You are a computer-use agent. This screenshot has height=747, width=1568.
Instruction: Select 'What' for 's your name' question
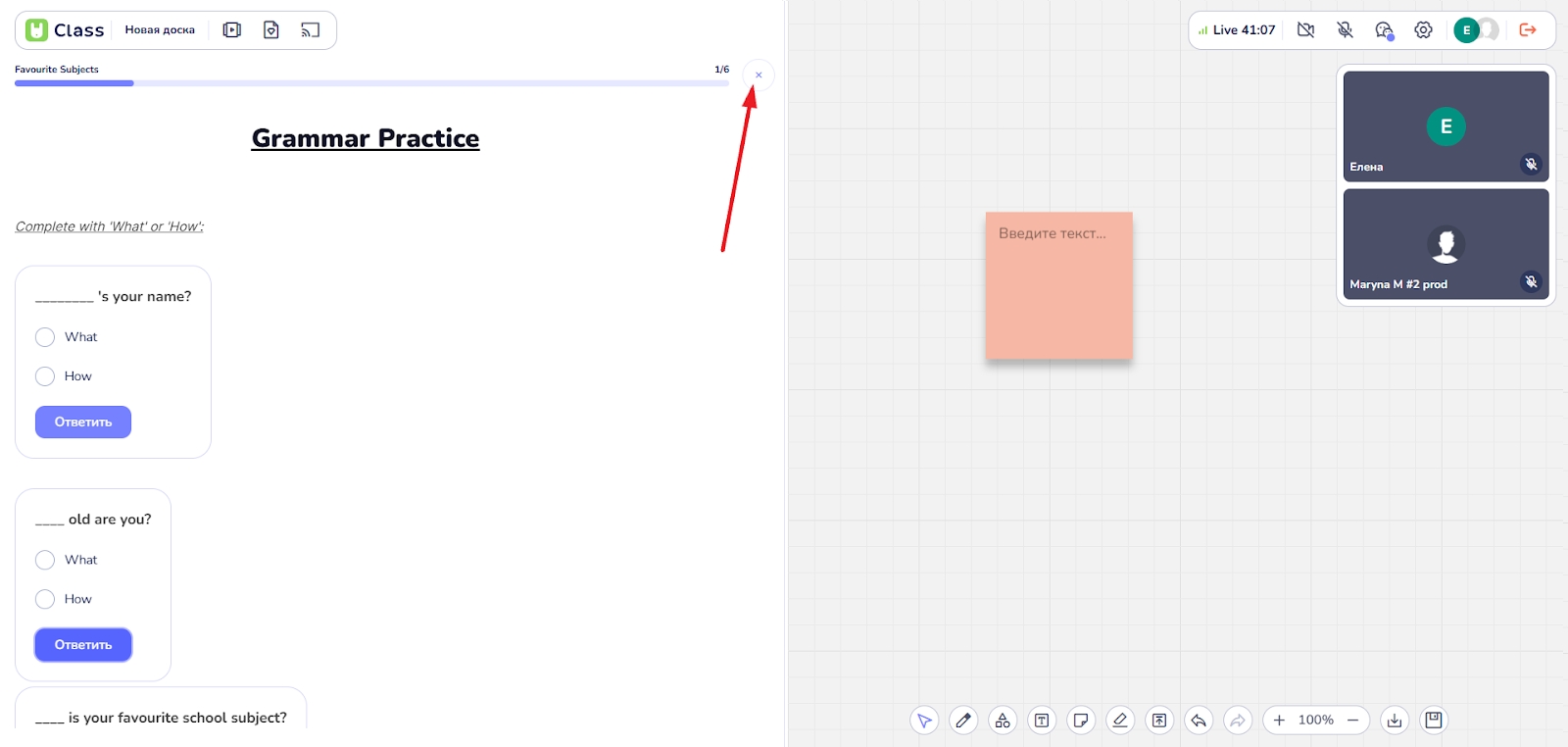coord(45,337)
